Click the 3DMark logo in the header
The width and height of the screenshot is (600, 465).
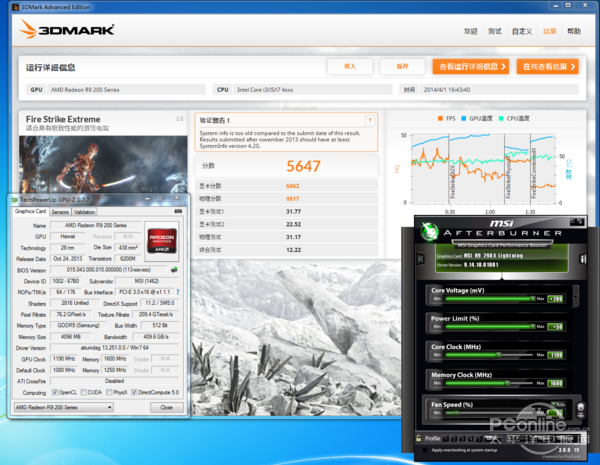pos(67,29)
